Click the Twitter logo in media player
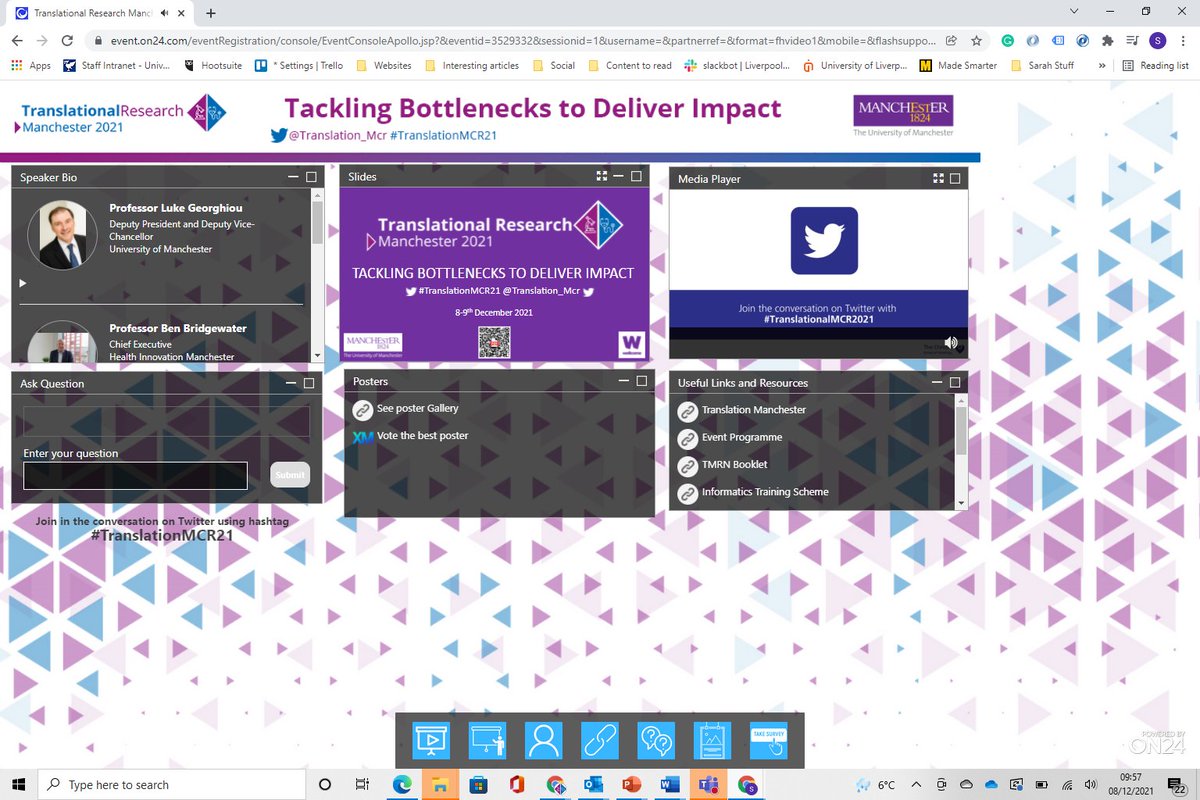Image resolution: width=1200 pixels, height=800 pixels. [x=824, y=240]
